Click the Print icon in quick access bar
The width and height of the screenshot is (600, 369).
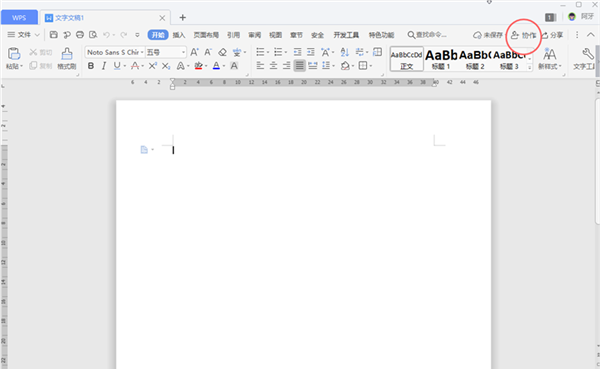click(x=80, y=35)
